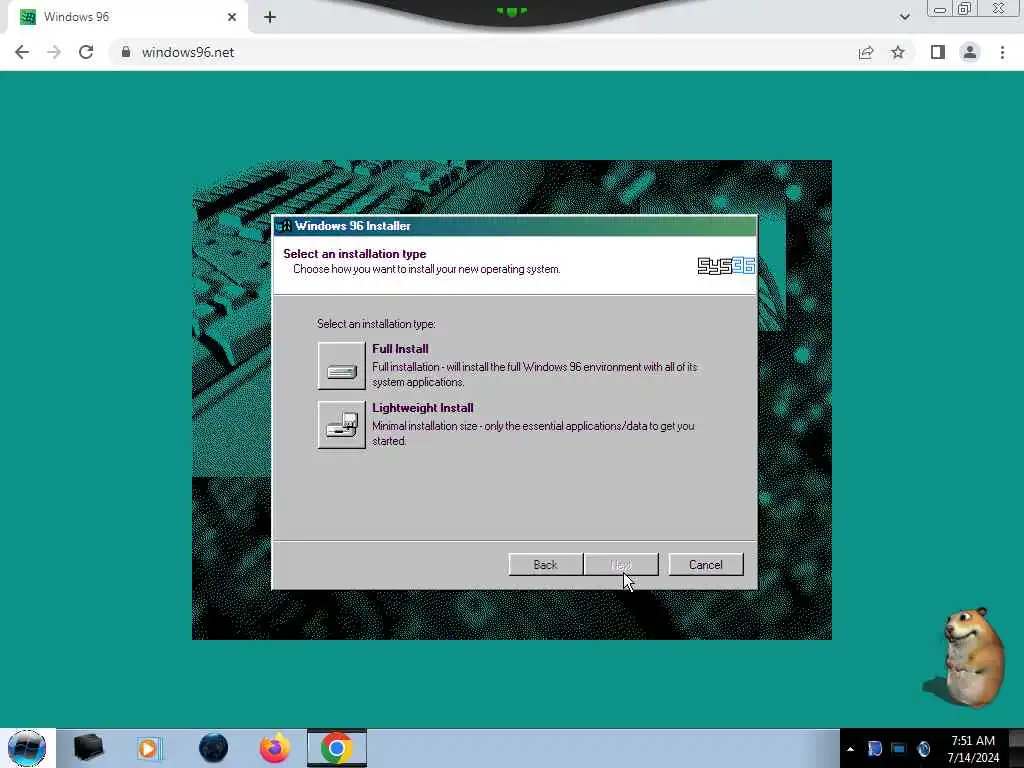This screenshot has height=768, width=1024.
Task: Show hidden system tray icons
Action: point(850,749)
